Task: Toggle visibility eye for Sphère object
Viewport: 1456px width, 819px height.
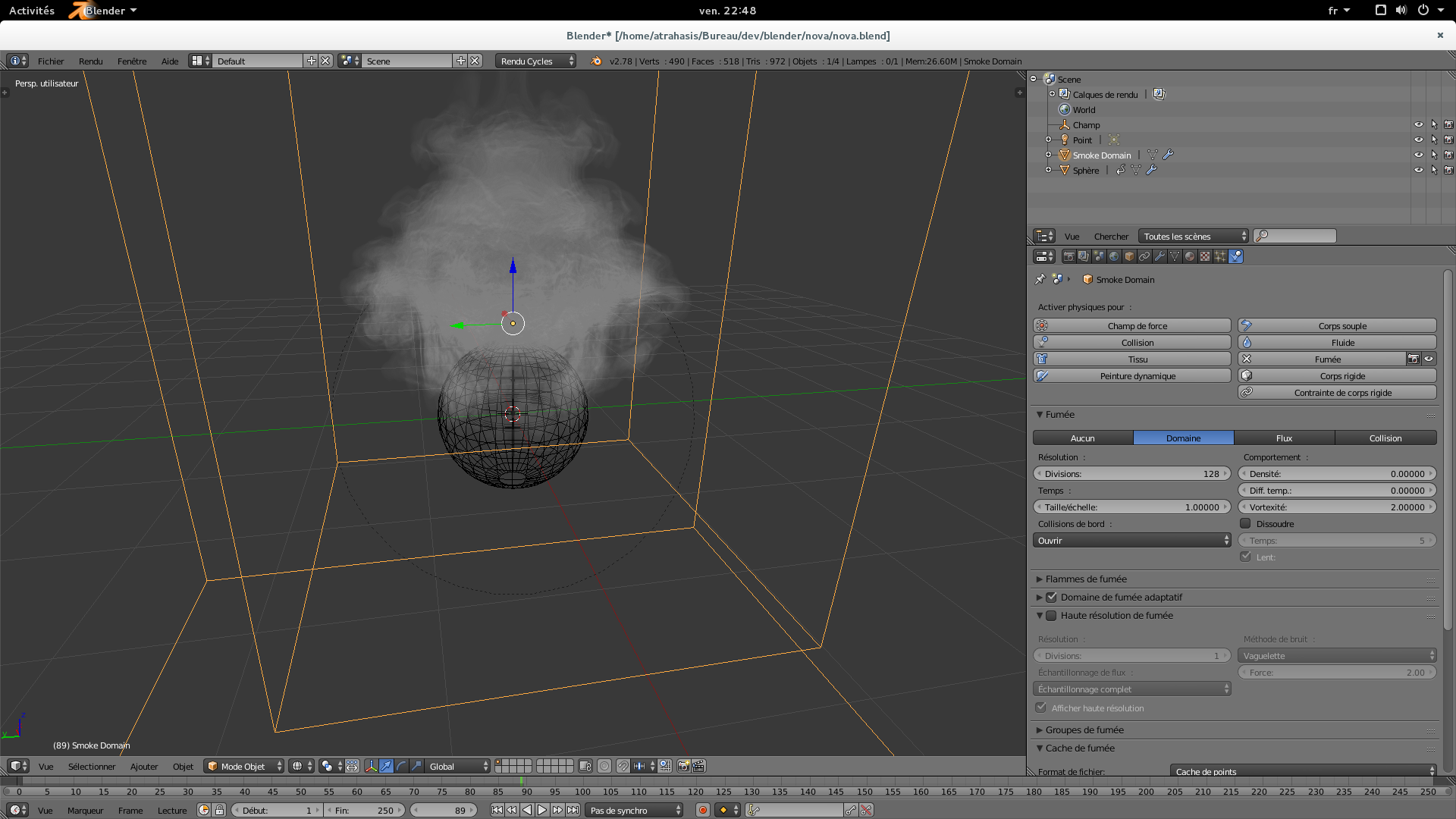Action: [x=1418, y=170]
